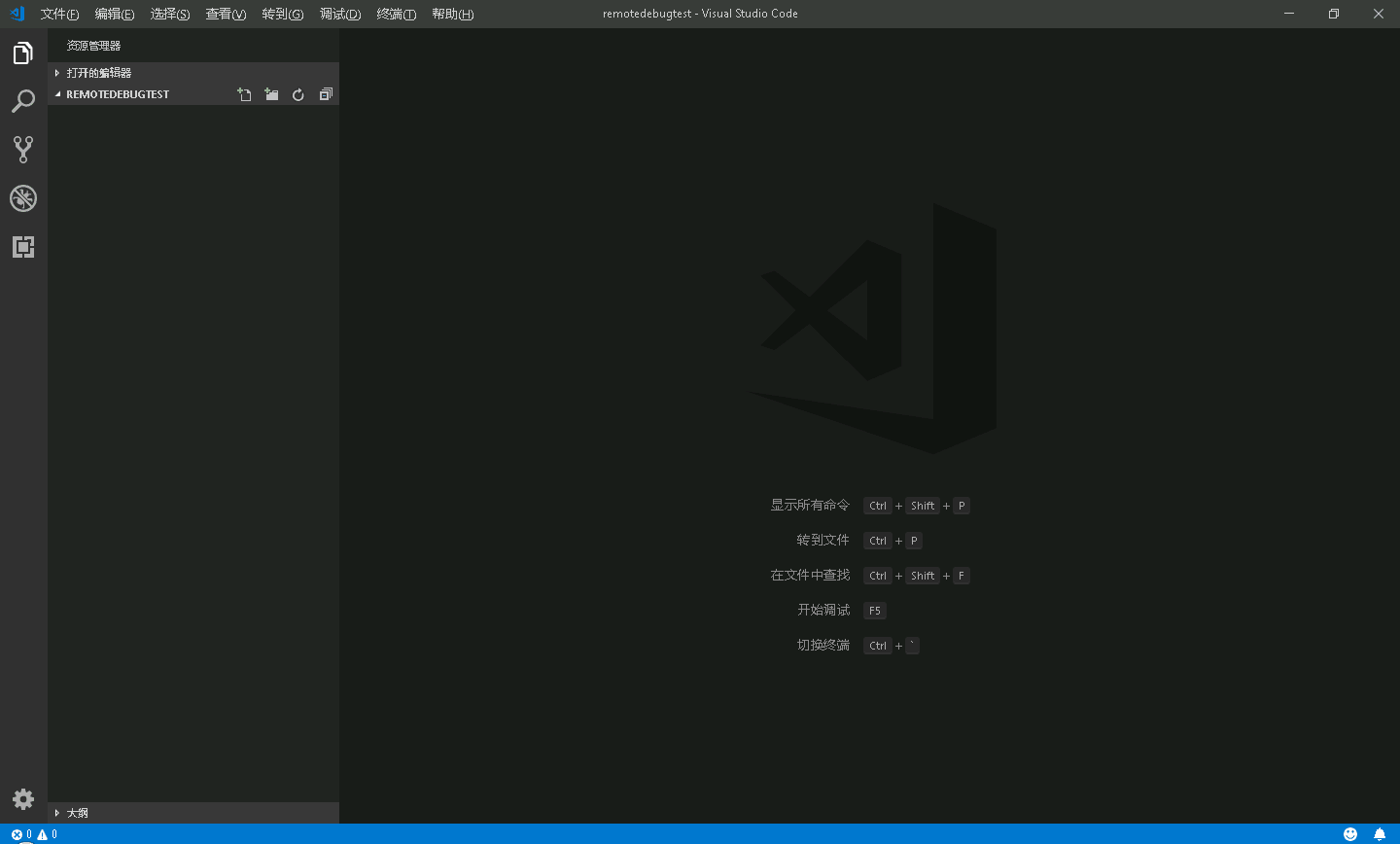1400x844 pixels.
Task: Click the F5 key label
Action: 875,611
